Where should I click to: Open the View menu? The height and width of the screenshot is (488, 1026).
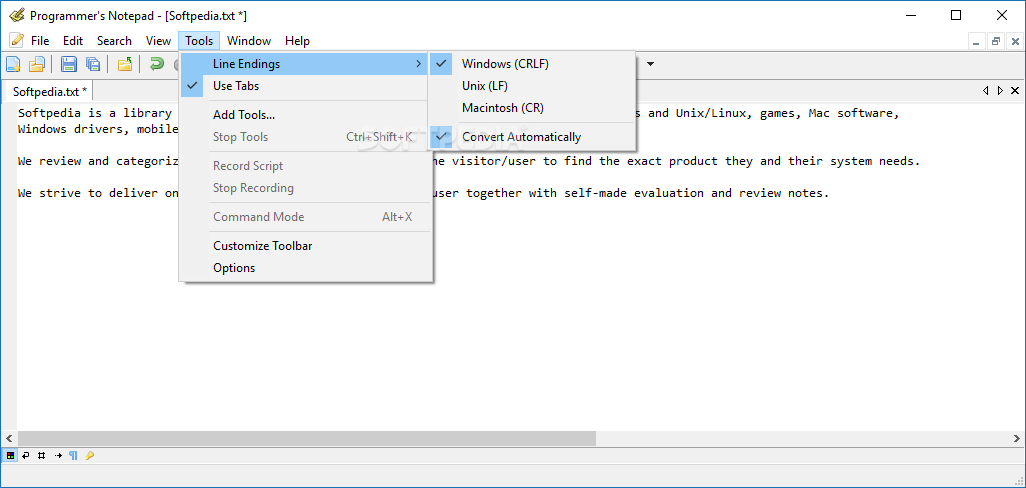pos(158,41)
